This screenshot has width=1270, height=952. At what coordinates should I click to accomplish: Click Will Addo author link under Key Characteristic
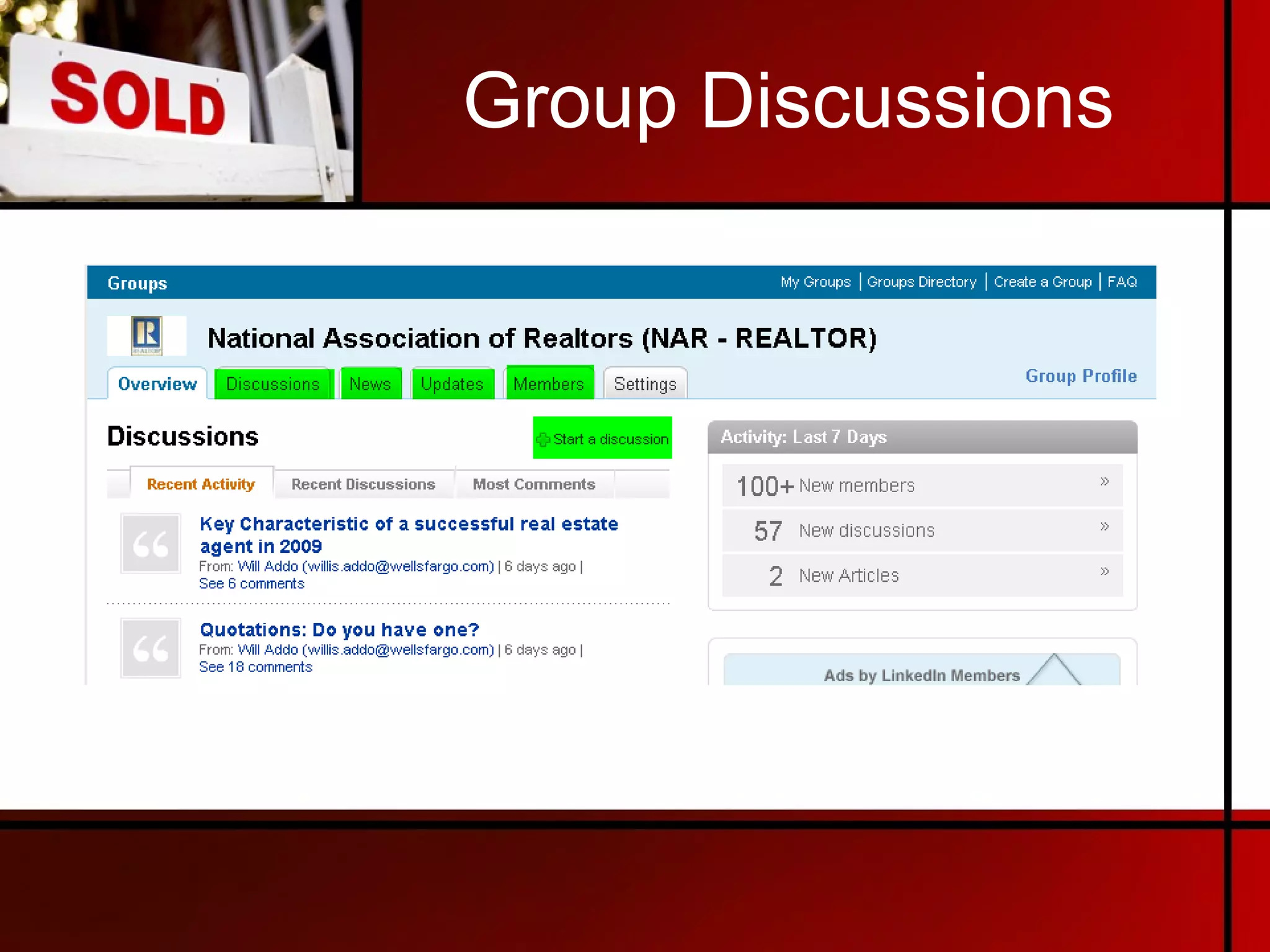tap(366, 566)
